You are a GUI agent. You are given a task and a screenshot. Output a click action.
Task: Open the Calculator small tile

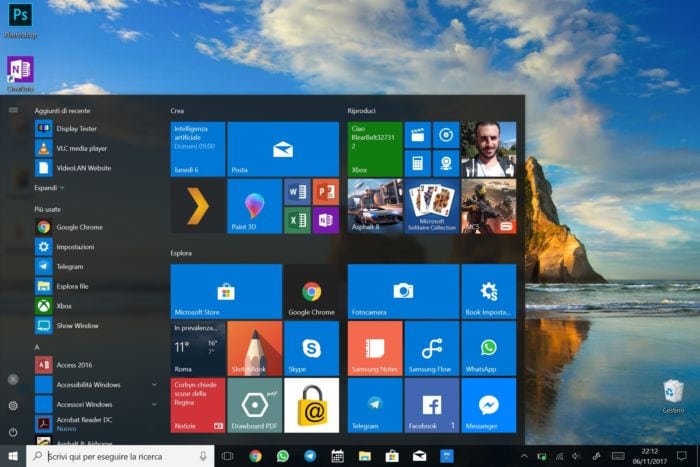pos(417,163)
